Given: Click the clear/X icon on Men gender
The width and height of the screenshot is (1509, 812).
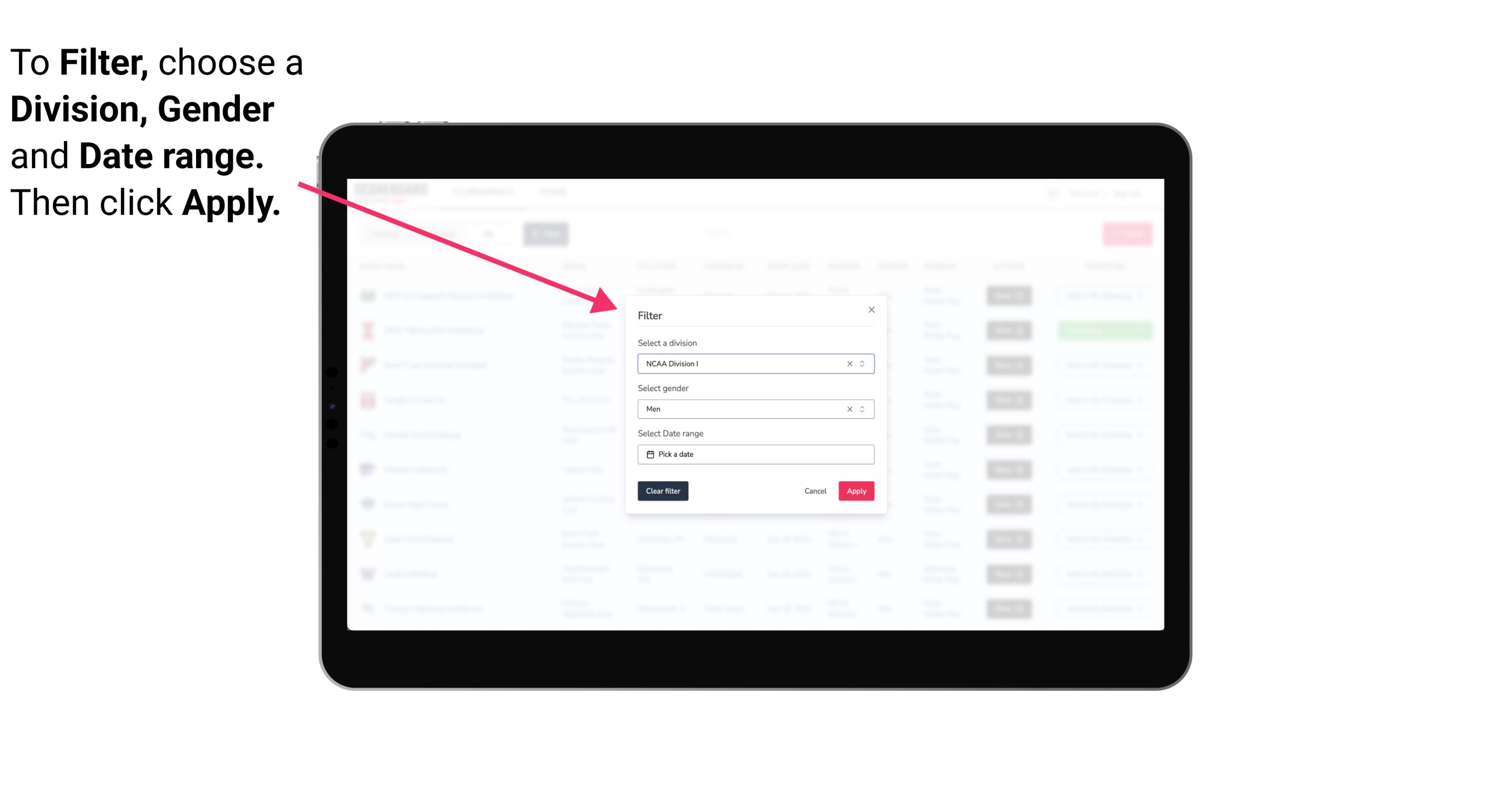Looking at the screenshot, I should point(850,408).
